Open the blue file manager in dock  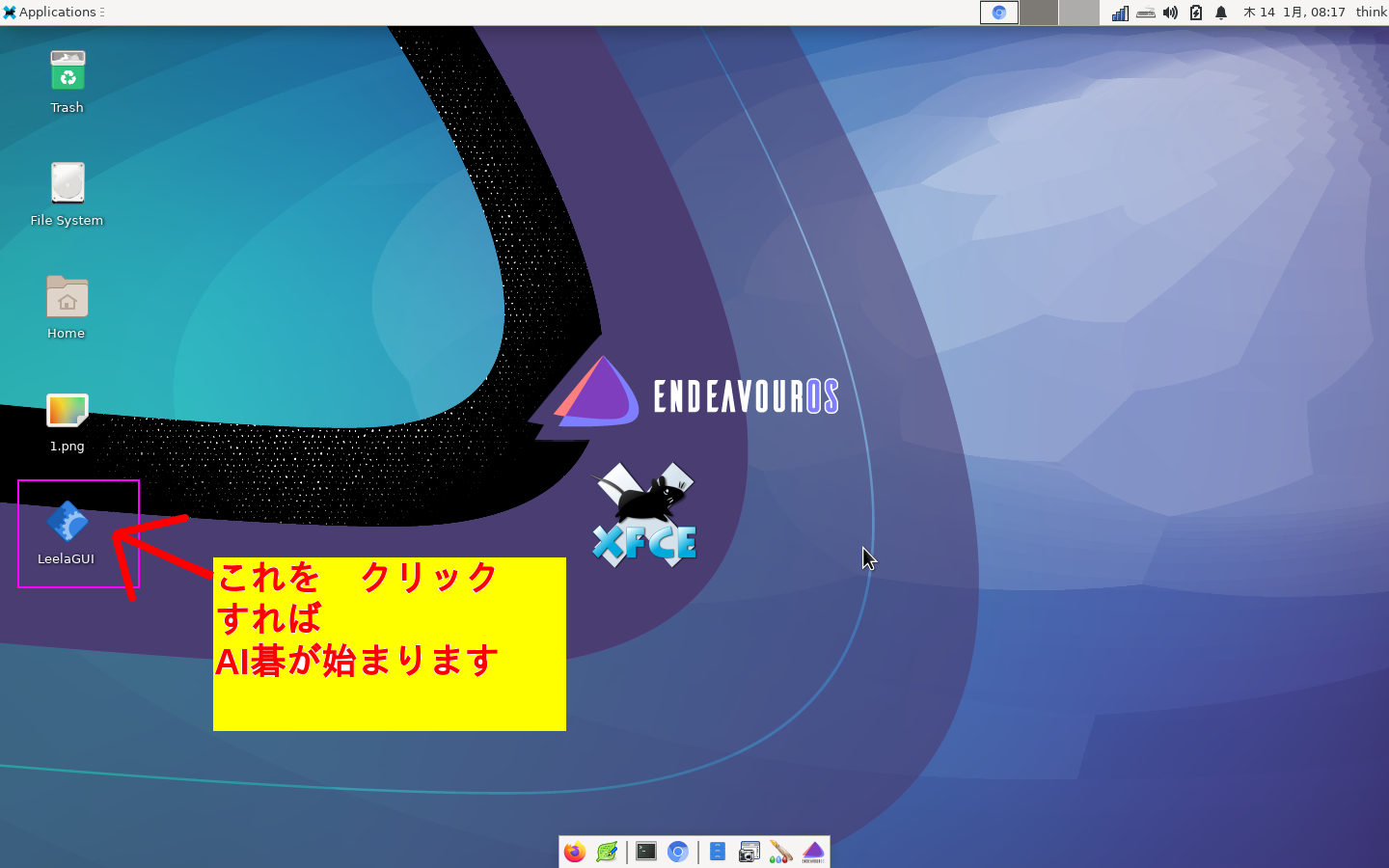(718, 852)
